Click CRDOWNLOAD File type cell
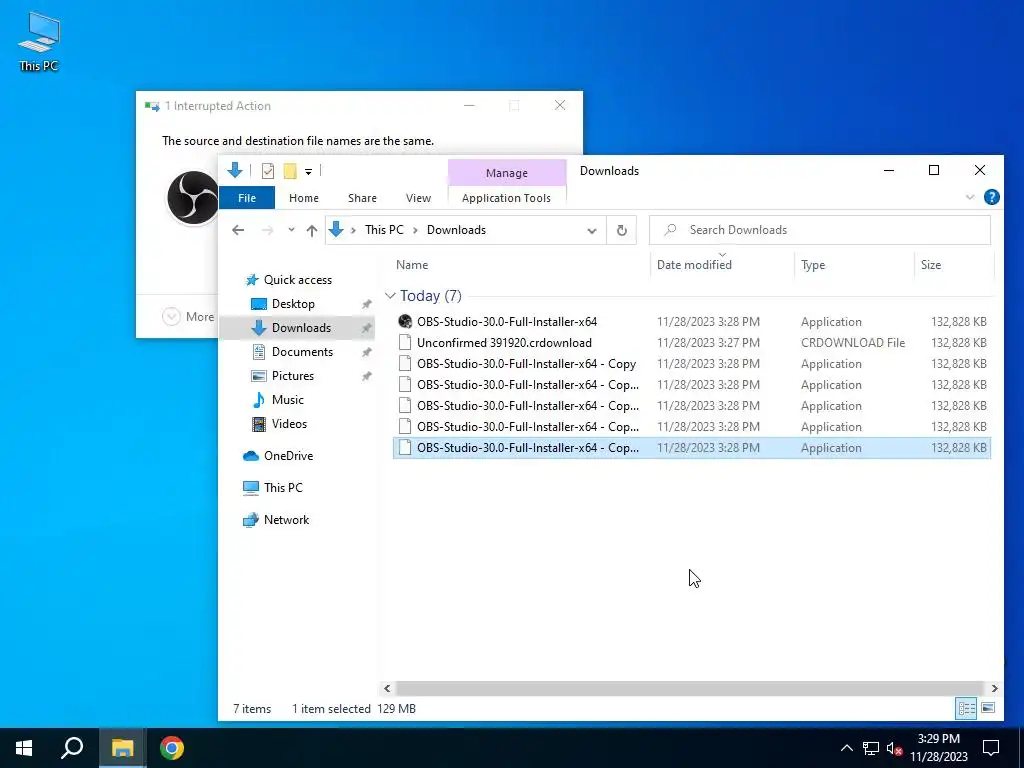Screen dimensions: 1024x768 [x=853, y=343]
